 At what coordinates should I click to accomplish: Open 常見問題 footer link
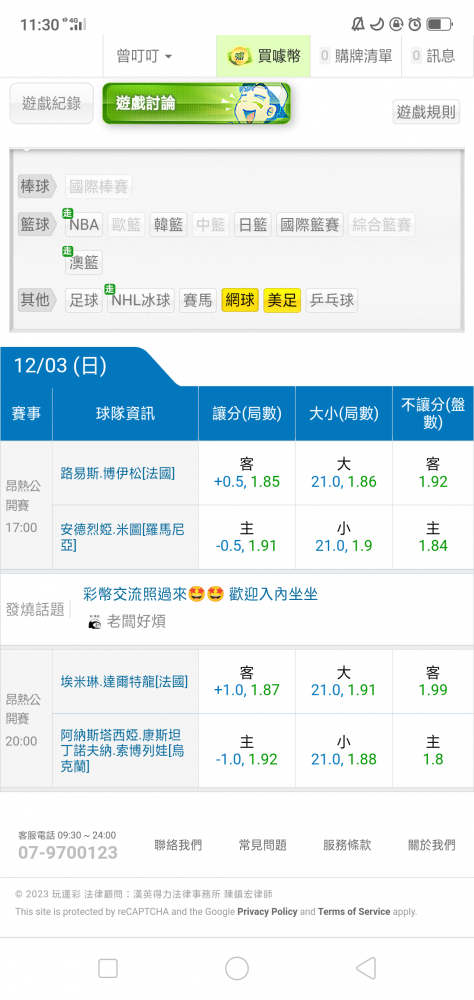point(263,845)
